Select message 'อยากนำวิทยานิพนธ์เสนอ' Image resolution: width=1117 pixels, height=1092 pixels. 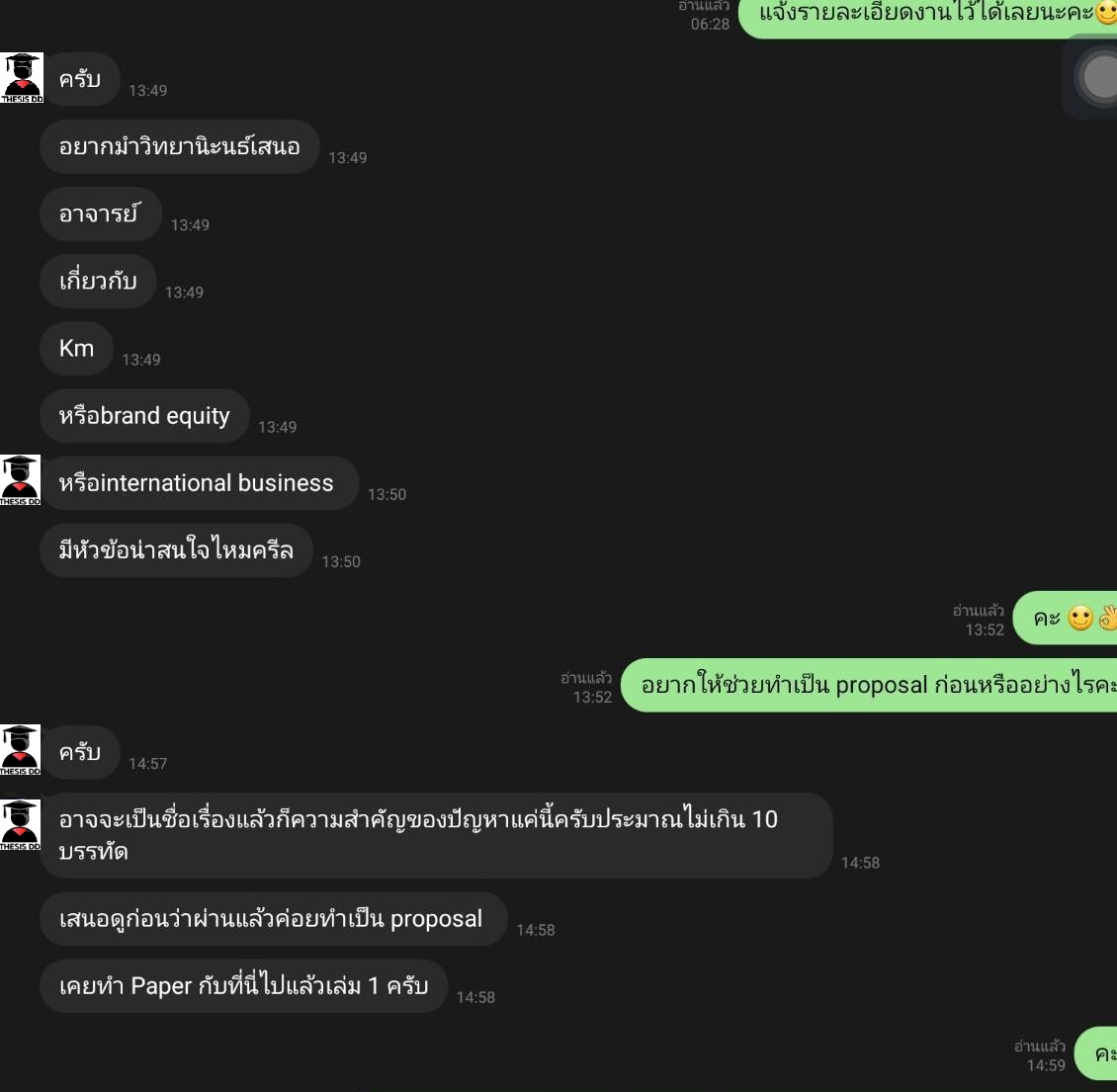pyautogui.click(x=180, y=146)
